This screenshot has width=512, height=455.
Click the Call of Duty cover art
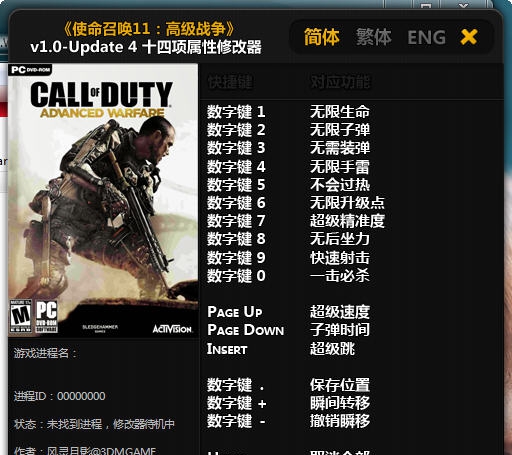point(103,200)
